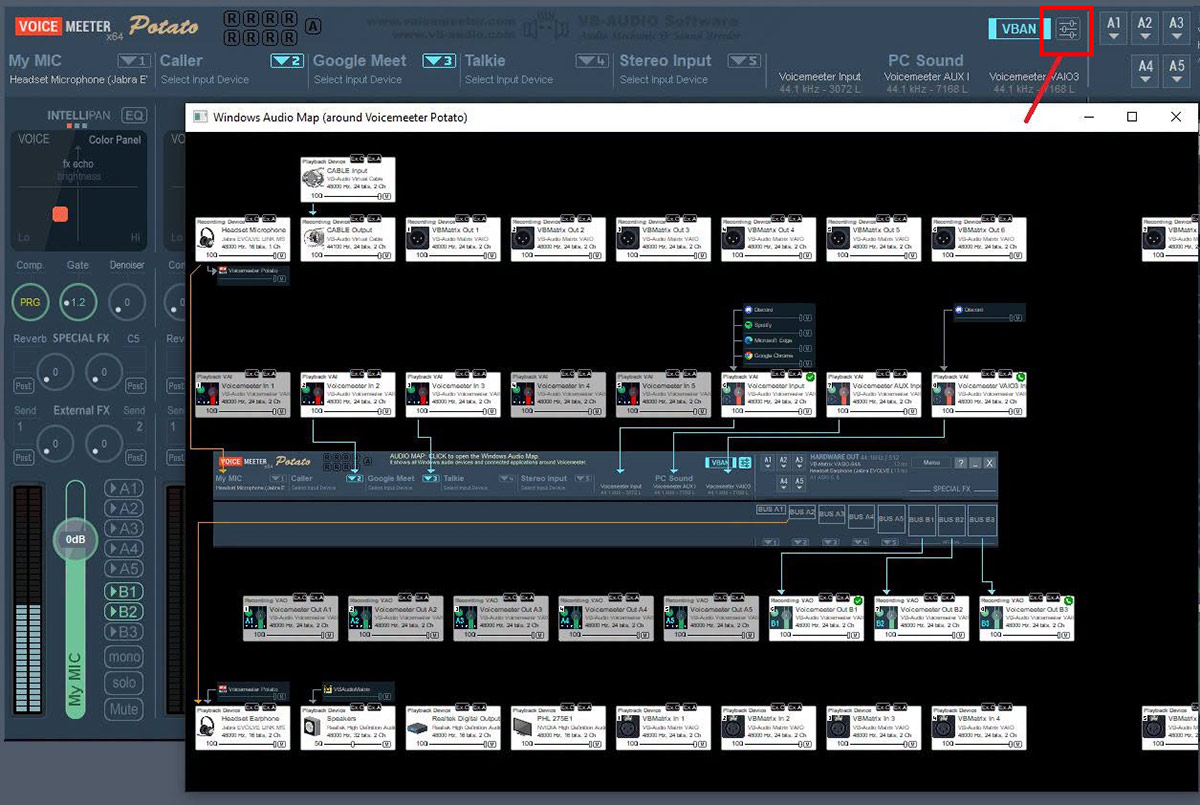Toggle B3 bus routing on My MIC strip

point(123,633)
